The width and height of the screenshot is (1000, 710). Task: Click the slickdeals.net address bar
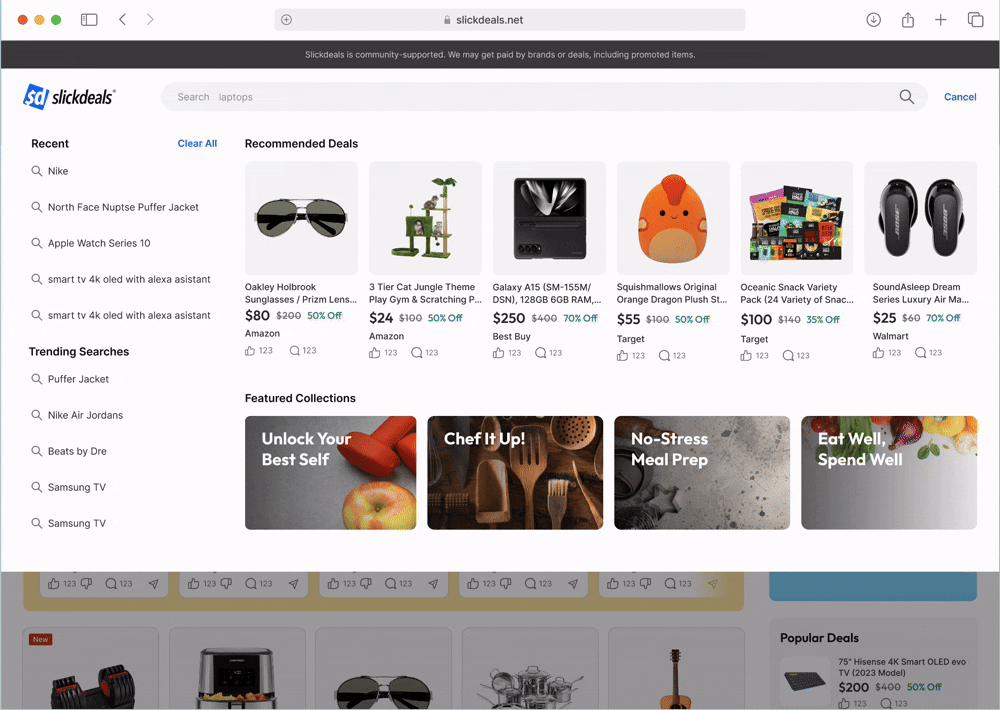[510, 20]
